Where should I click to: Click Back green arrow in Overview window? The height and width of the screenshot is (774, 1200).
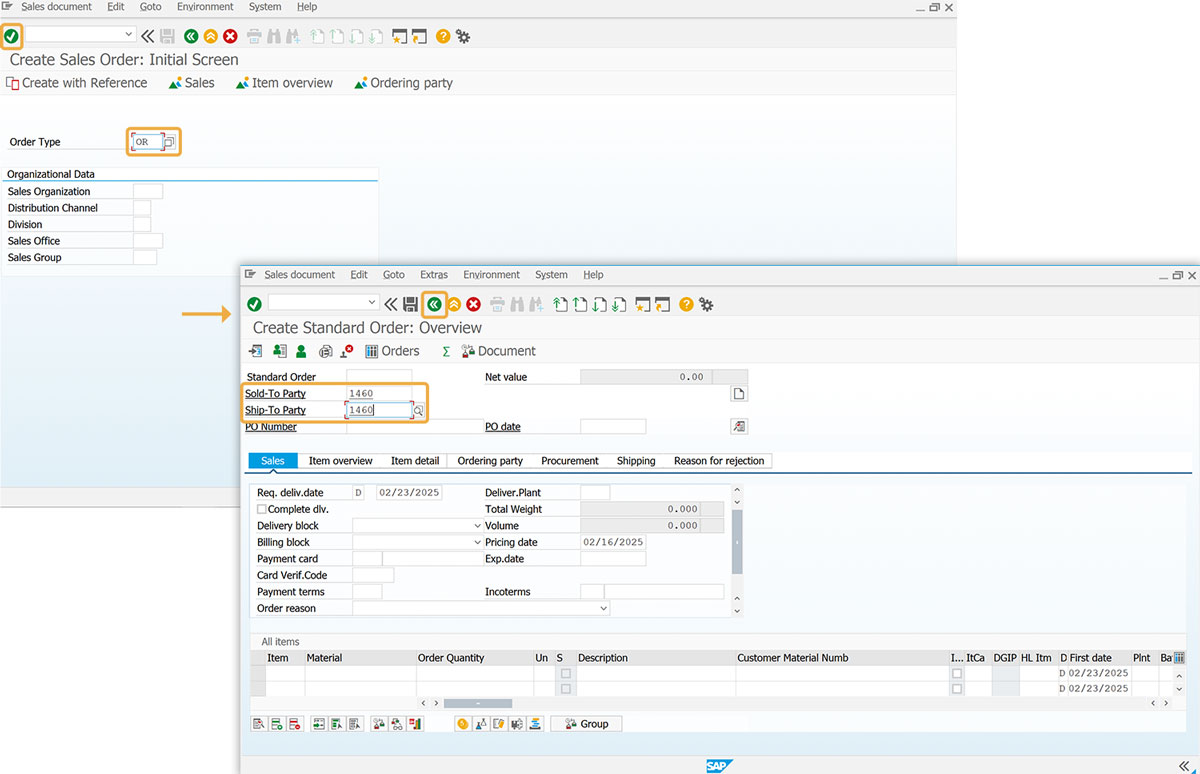click(x=434, y=304)
